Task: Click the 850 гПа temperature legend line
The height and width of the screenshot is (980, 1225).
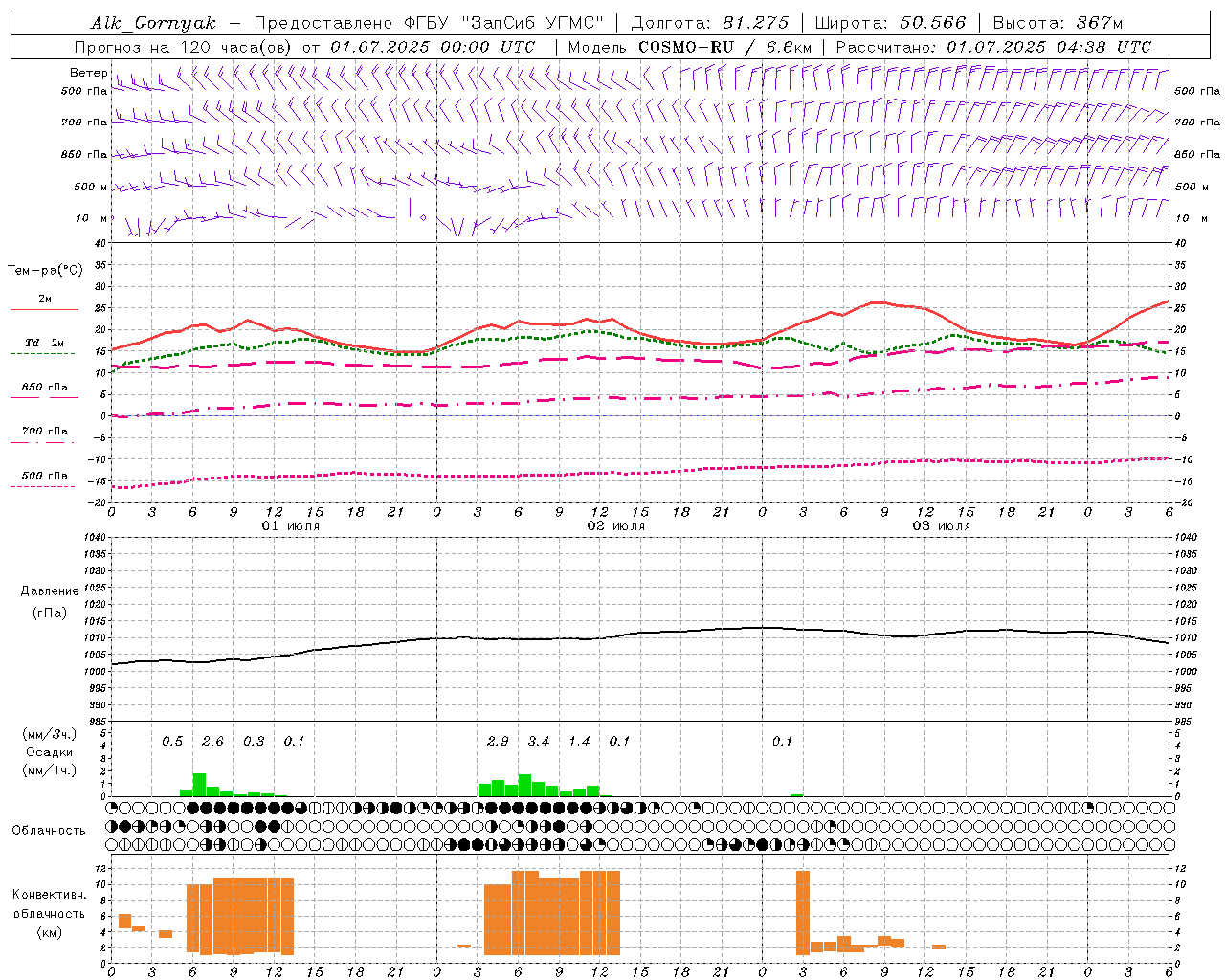Action: coord(44,397)
